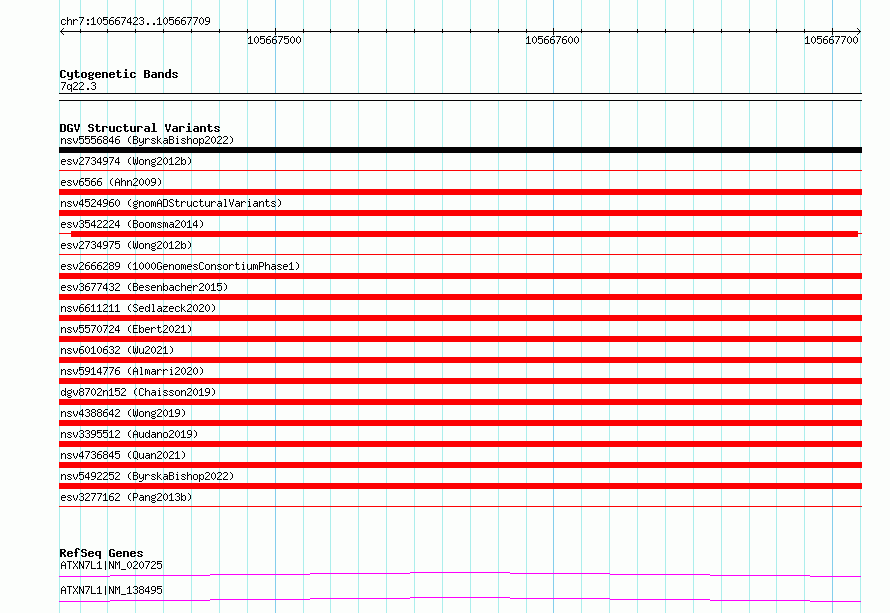Open variant dgv8702n152 (Chaisson2019)

click(138, 392)
